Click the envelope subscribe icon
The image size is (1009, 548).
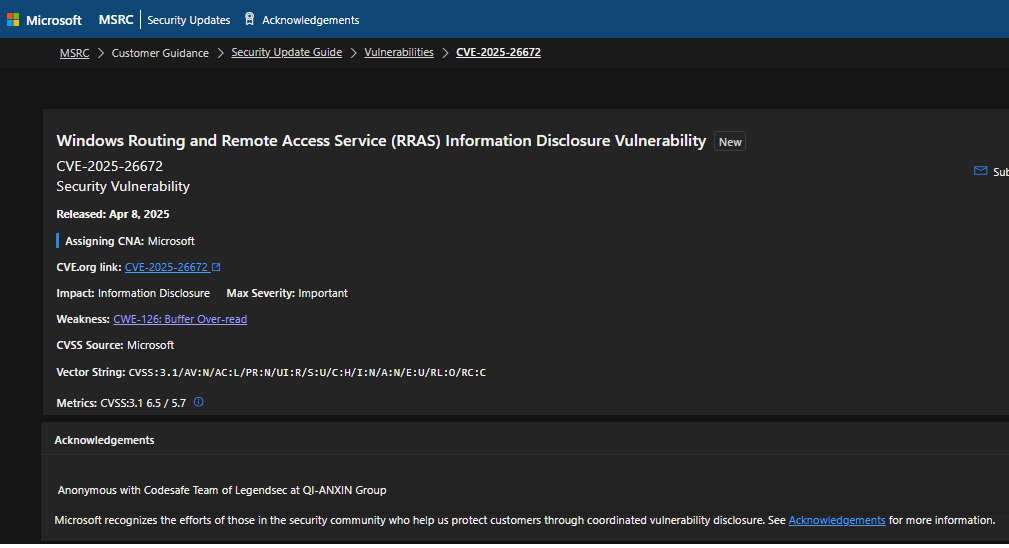(980, 171)
